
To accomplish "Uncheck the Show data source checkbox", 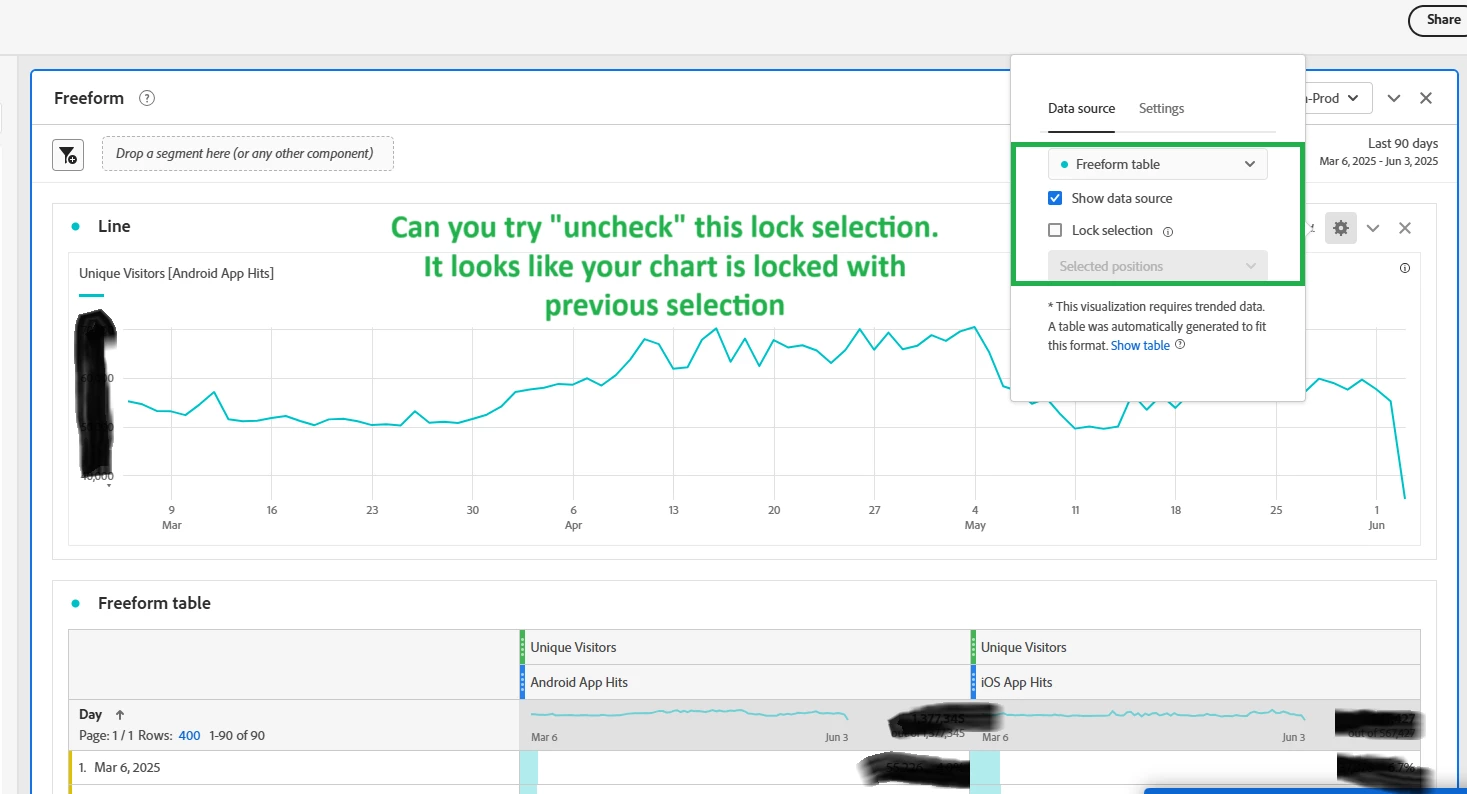I will (x=1055, y=198).
